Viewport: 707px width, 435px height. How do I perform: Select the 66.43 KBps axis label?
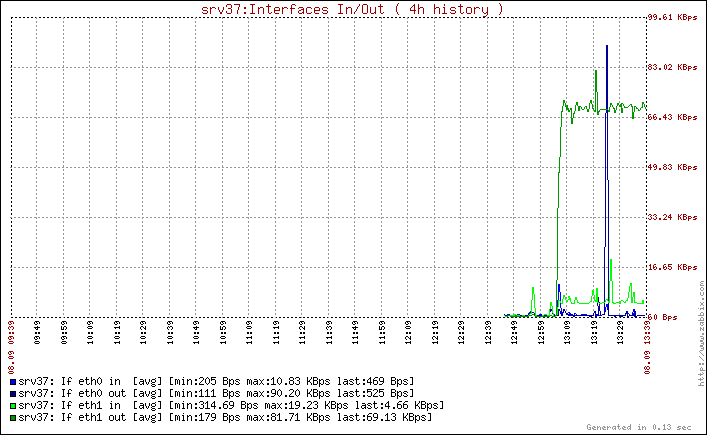click(x=672, y=117)
